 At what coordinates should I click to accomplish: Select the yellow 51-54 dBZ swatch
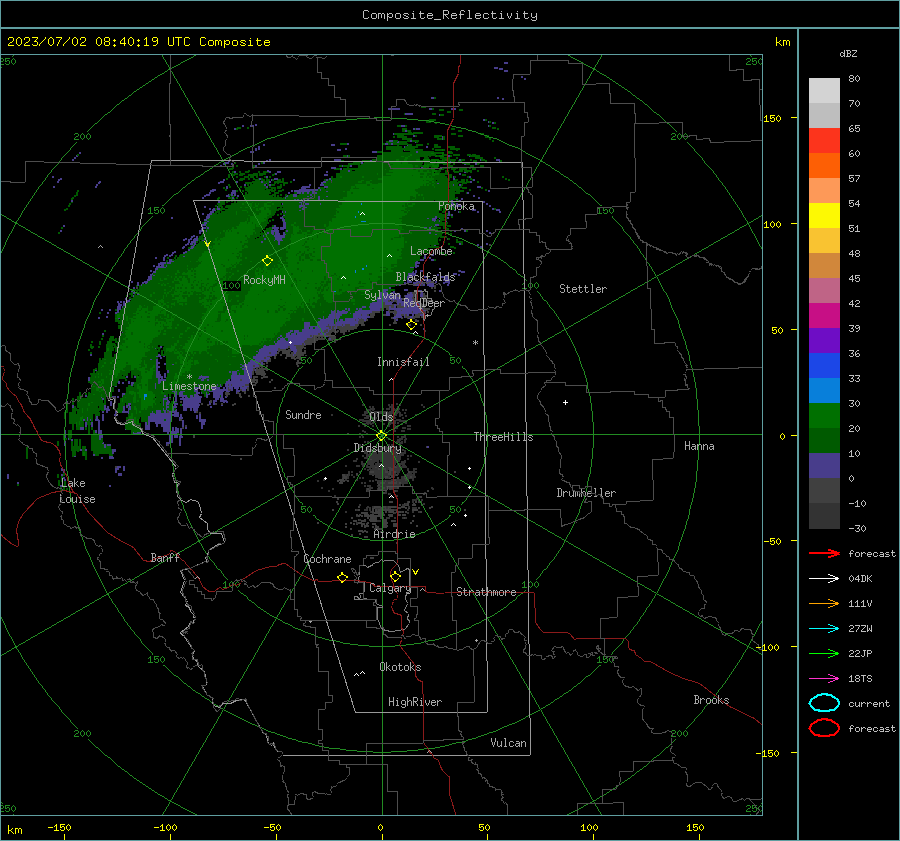coord(824,216)
